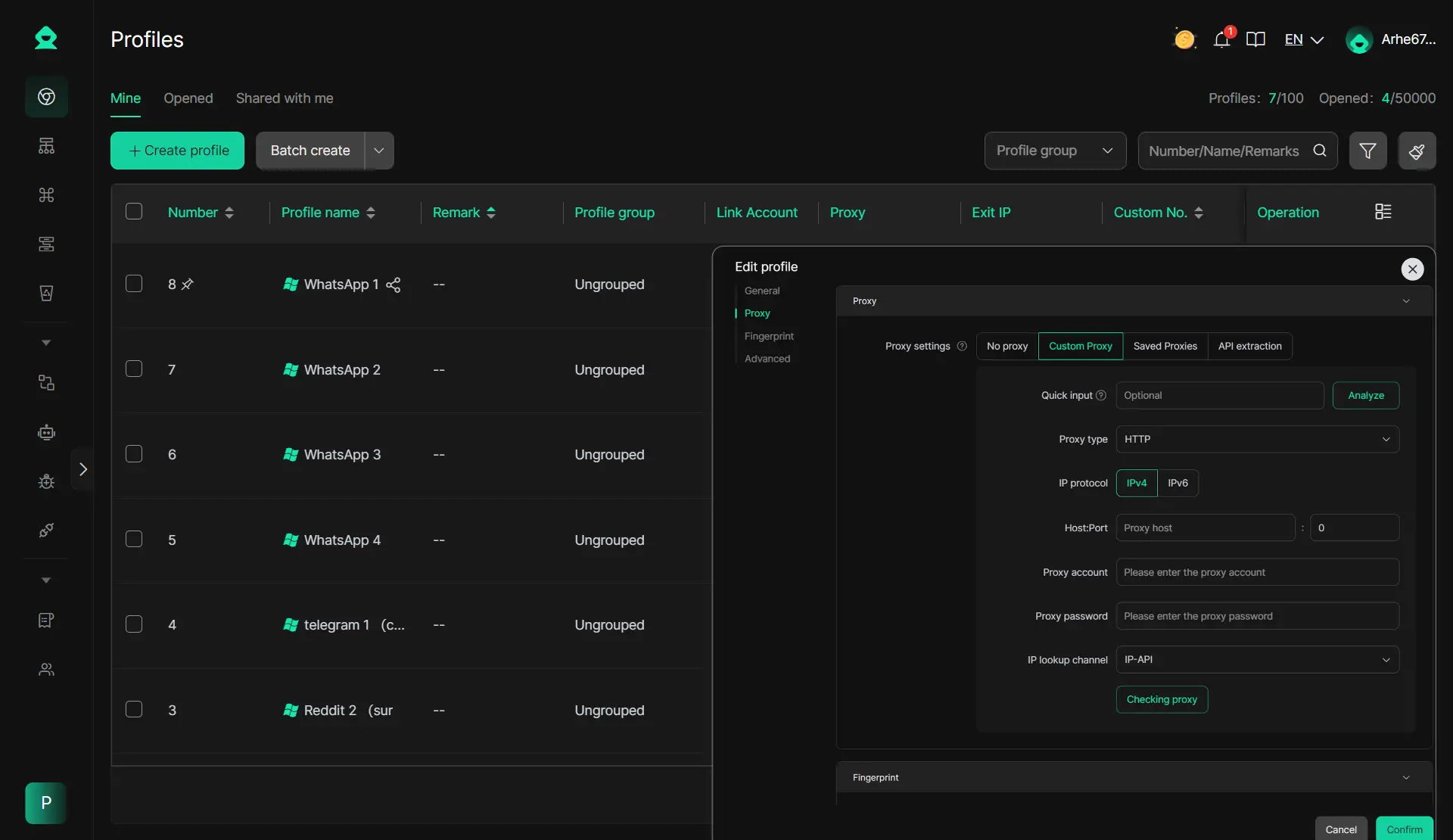Click the share icon beside WhatsApp 1
1453x840 pixels.
pos(394,285)
